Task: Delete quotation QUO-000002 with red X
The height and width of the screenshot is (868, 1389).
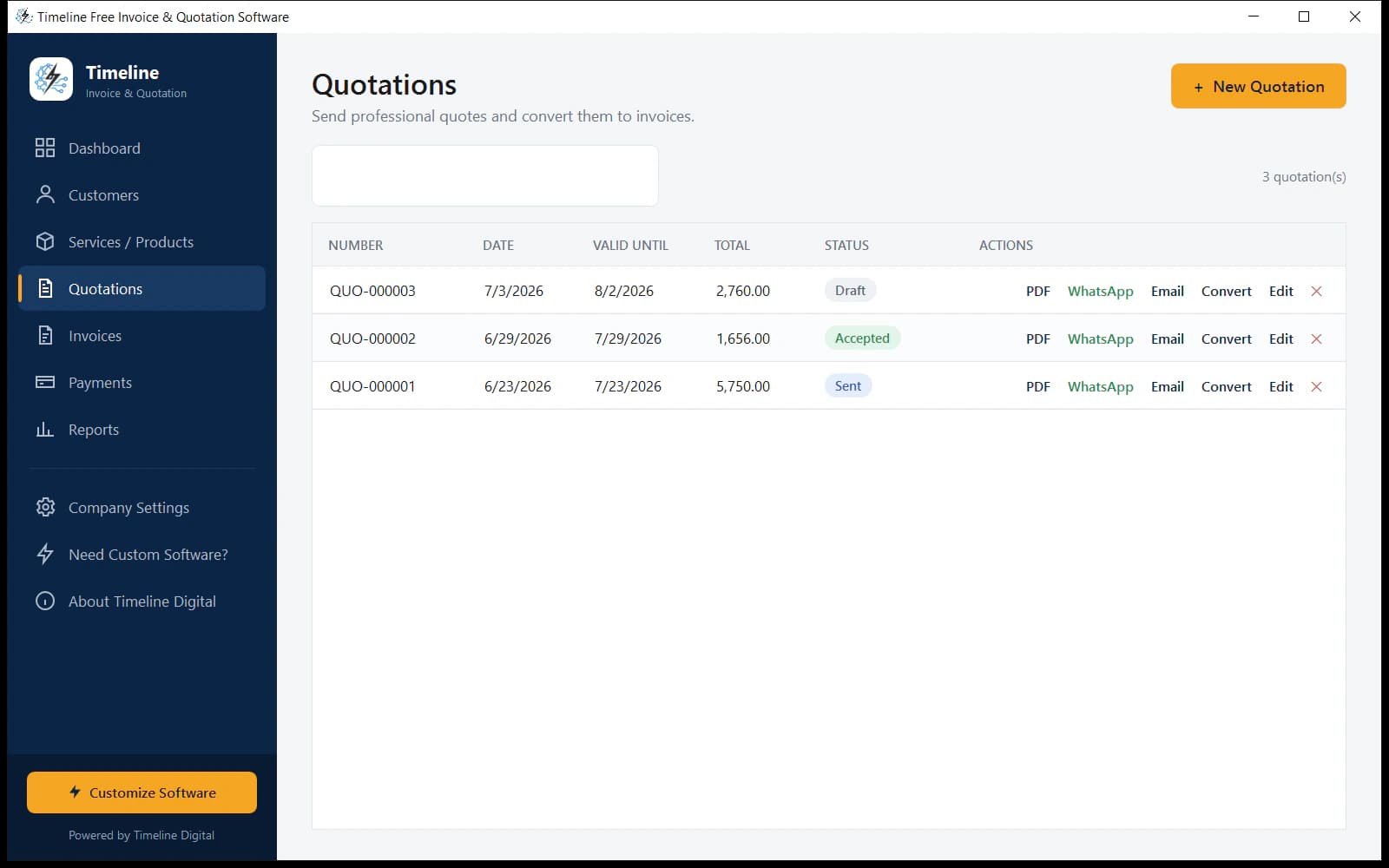Action: [1316, 339]
